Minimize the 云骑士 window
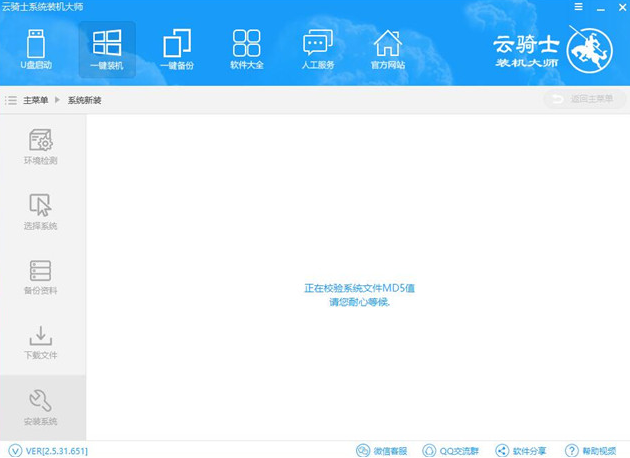The image size is (630, 458). (601, 7)
